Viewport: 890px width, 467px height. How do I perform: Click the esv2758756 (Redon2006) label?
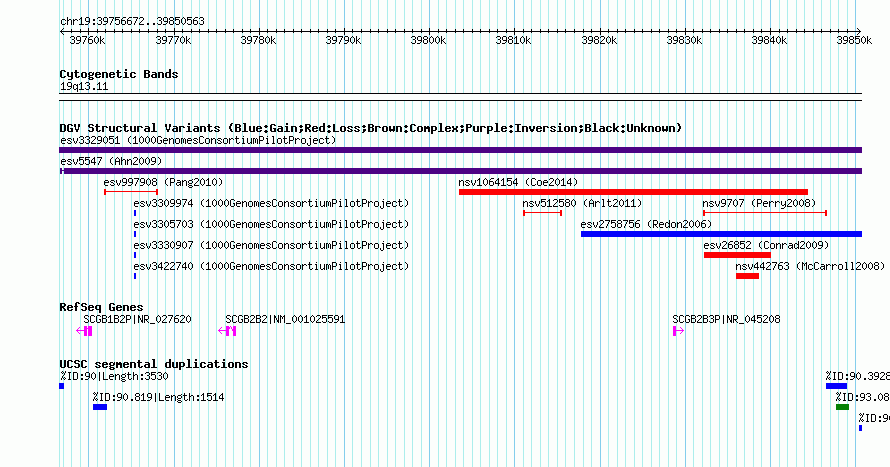coord(646,224)
